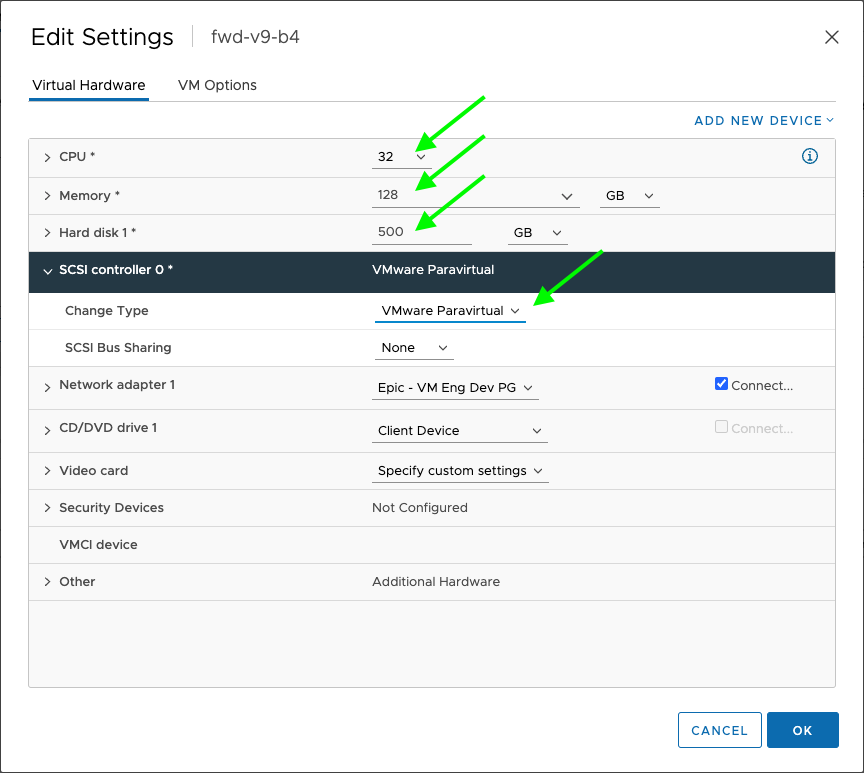Collapse the SCSI controller 0 section
Screen dimensions: 864x773
pyautogui.click(x=47, y=270)
